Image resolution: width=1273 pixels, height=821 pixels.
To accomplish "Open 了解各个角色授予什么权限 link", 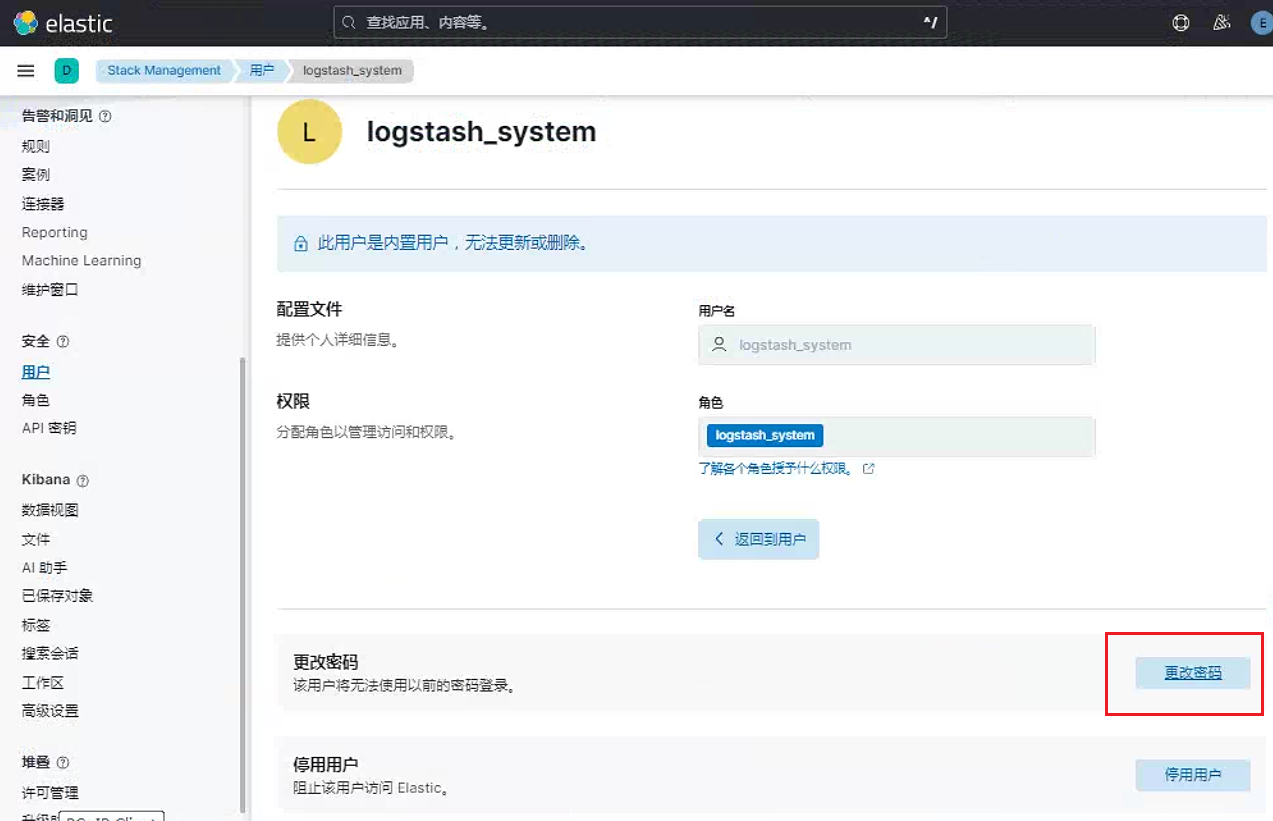I will point(776,468).
